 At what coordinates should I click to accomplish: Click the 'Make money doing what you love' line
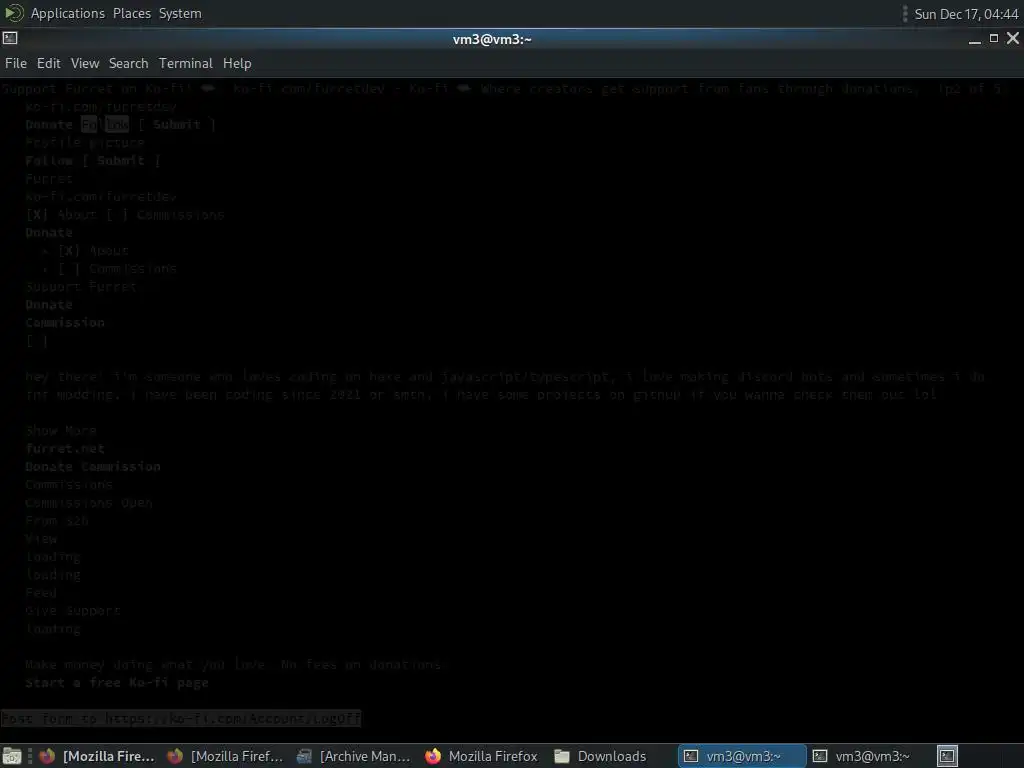pyautogui.click(x=234, y=665)
